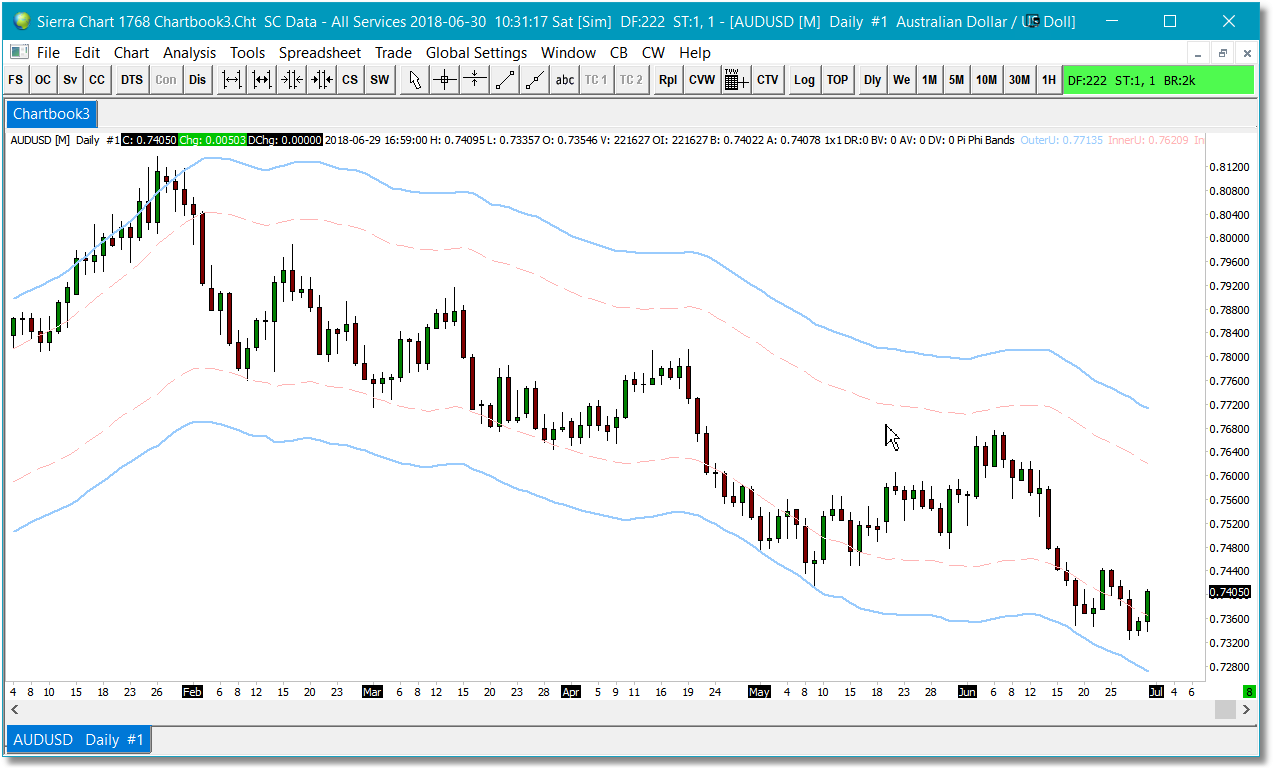Screen dimensions: 1274x771
Task: Select the extending line drawing tool
Action: pyautogui.click(x=535, y=80)
